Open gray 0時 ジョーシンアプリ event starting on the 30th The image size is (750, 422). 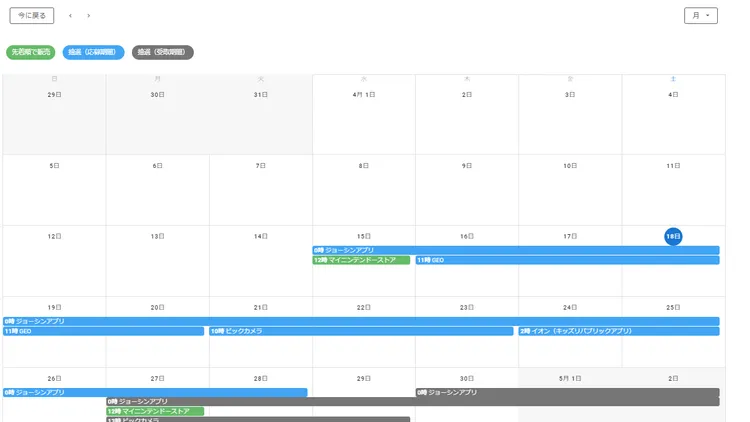567,392
